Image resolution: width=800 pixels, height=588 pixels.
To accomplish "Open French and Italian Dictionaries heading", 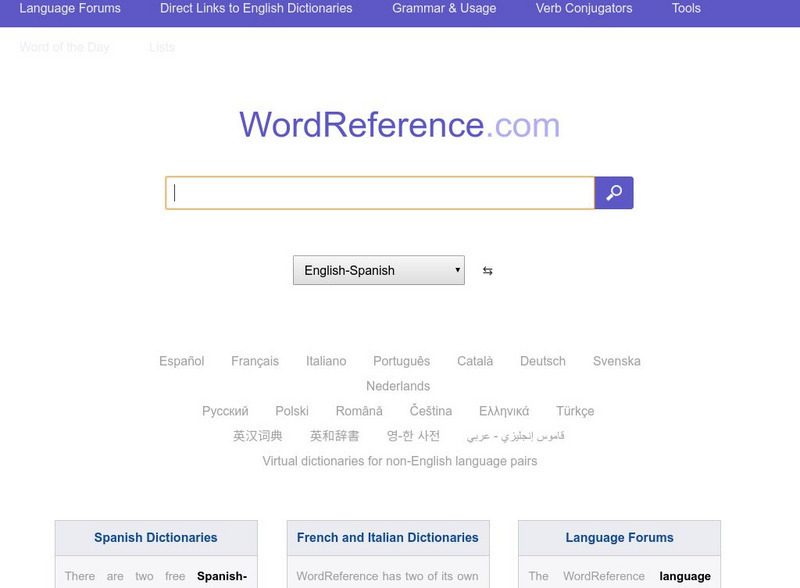I will click(x=388, y=538).
